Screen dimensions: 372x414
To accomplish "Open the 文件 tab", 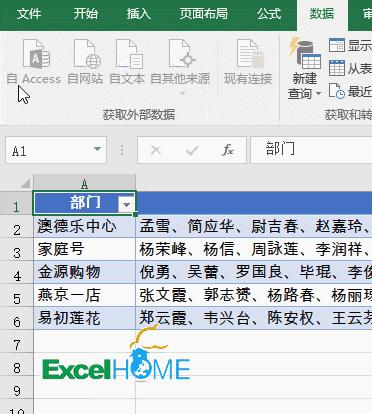I will 29,14.
